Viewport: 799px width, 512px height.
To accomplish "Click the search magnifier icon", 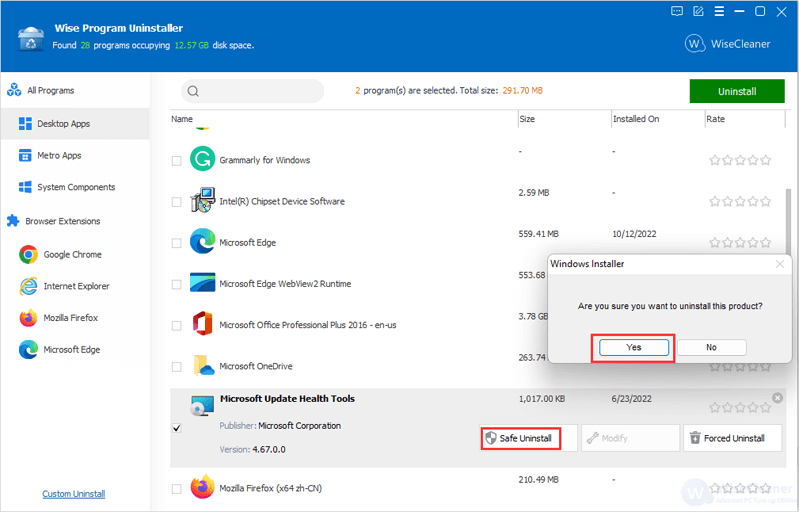I will click(193, 91).
